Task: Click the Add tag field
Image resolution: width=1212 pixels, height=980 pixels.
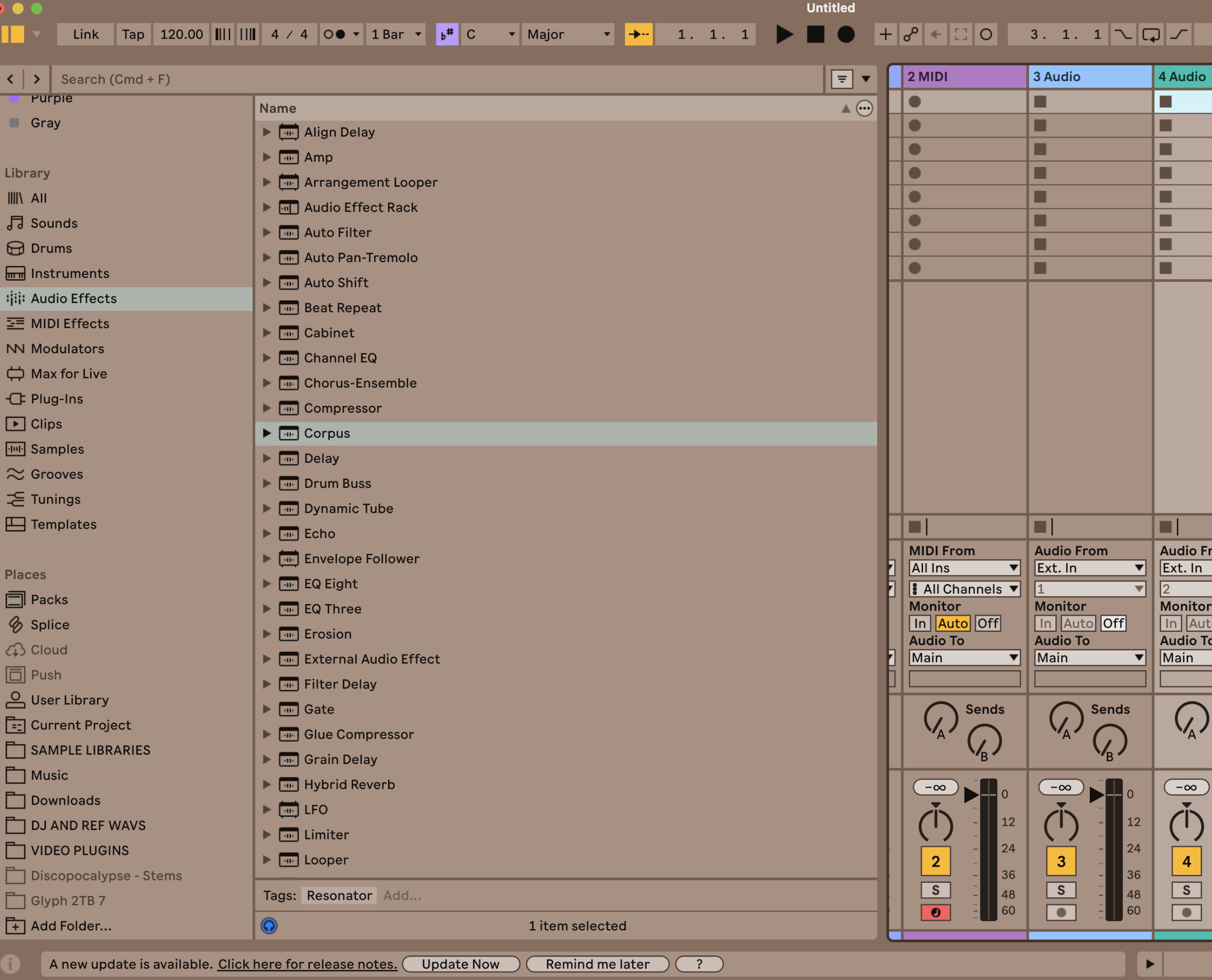Action: [402, 895]
